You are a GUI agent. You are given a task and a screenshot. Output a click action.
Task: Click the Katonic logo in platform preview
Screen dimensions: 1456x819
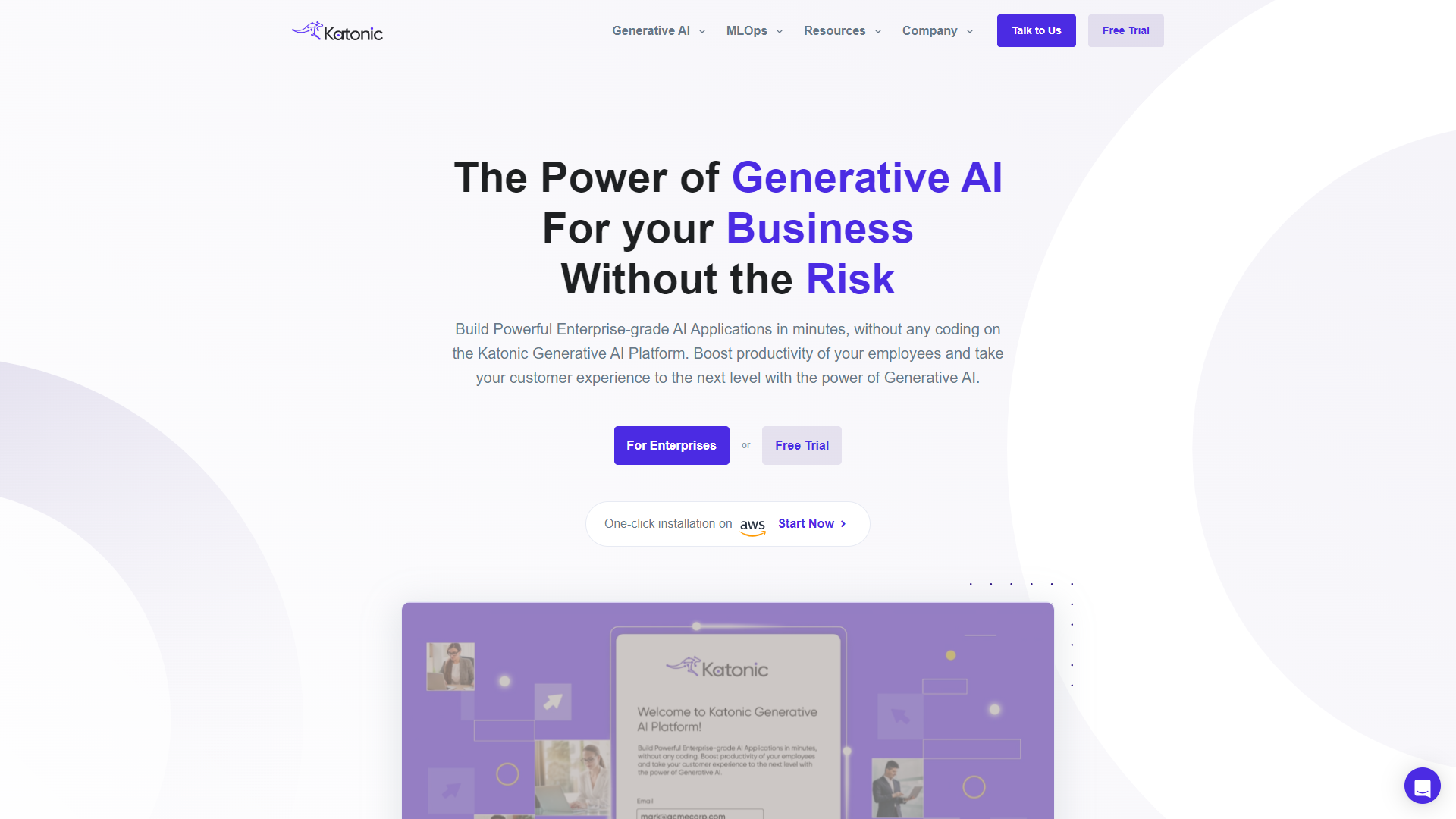720,667
